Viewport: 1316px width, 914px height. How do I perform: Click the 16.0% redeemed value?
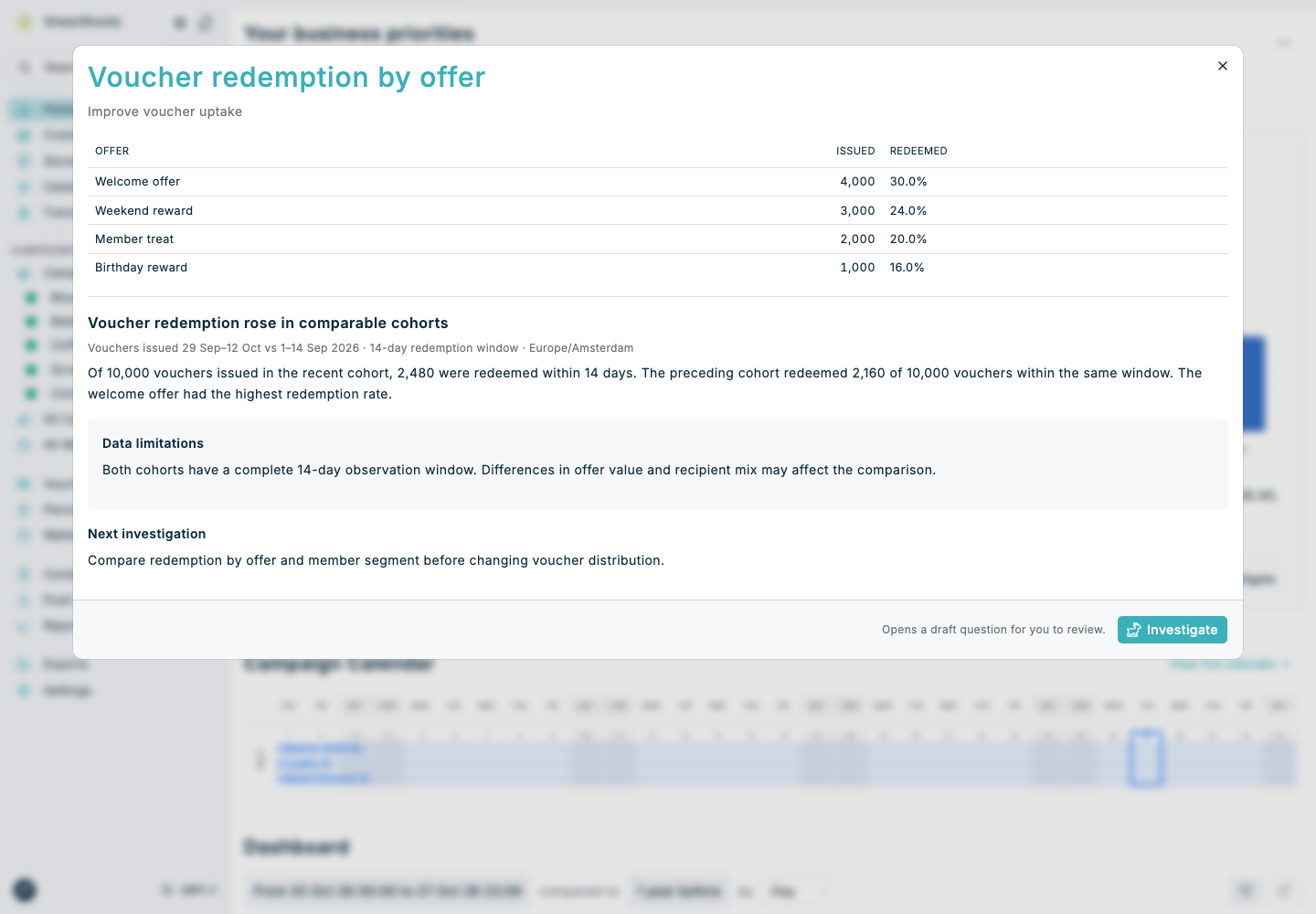click(x=907, y=268)
